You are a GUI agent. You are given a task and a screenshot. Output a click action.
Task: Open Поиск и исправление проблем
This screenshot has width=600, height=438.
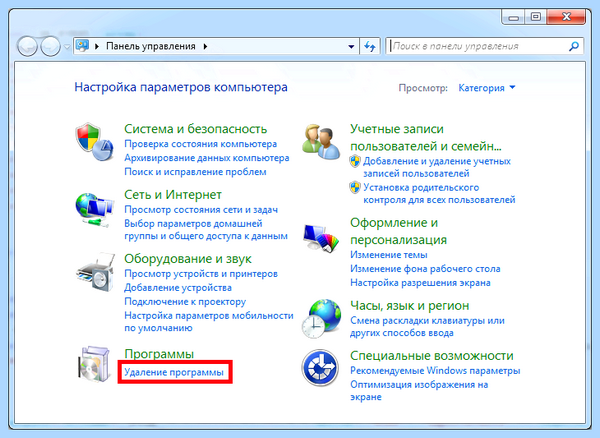pos(195,172)
